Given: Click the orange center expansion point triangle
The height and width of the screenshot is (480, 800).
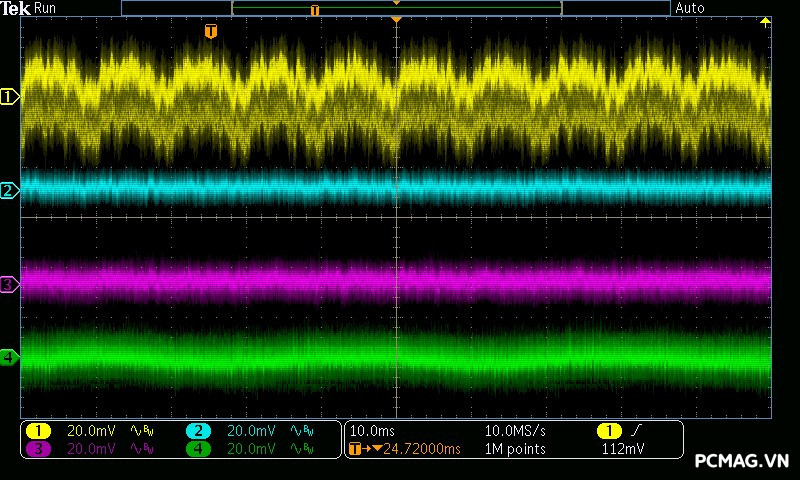Looking at the screenshot, I should coord(397,20).
